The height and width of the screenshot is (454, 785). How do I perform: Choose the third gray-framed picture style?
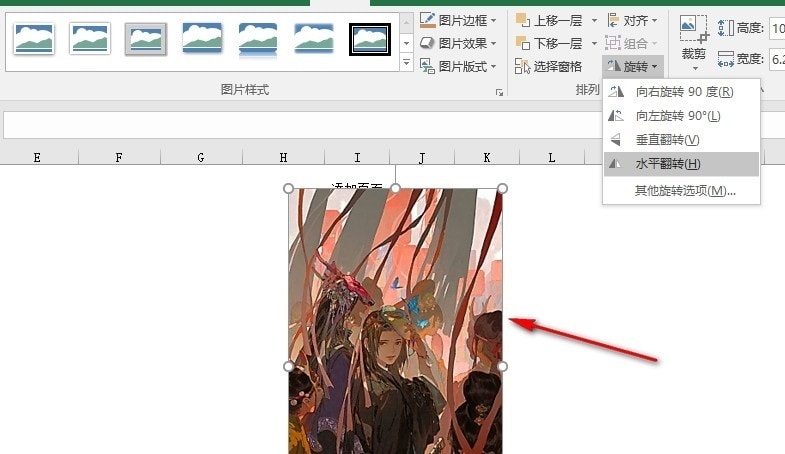coord(146,39)
